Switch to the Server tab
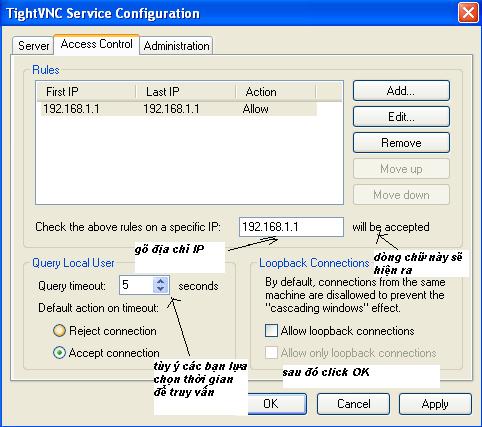The image size is (482, 427). point(33,46)
